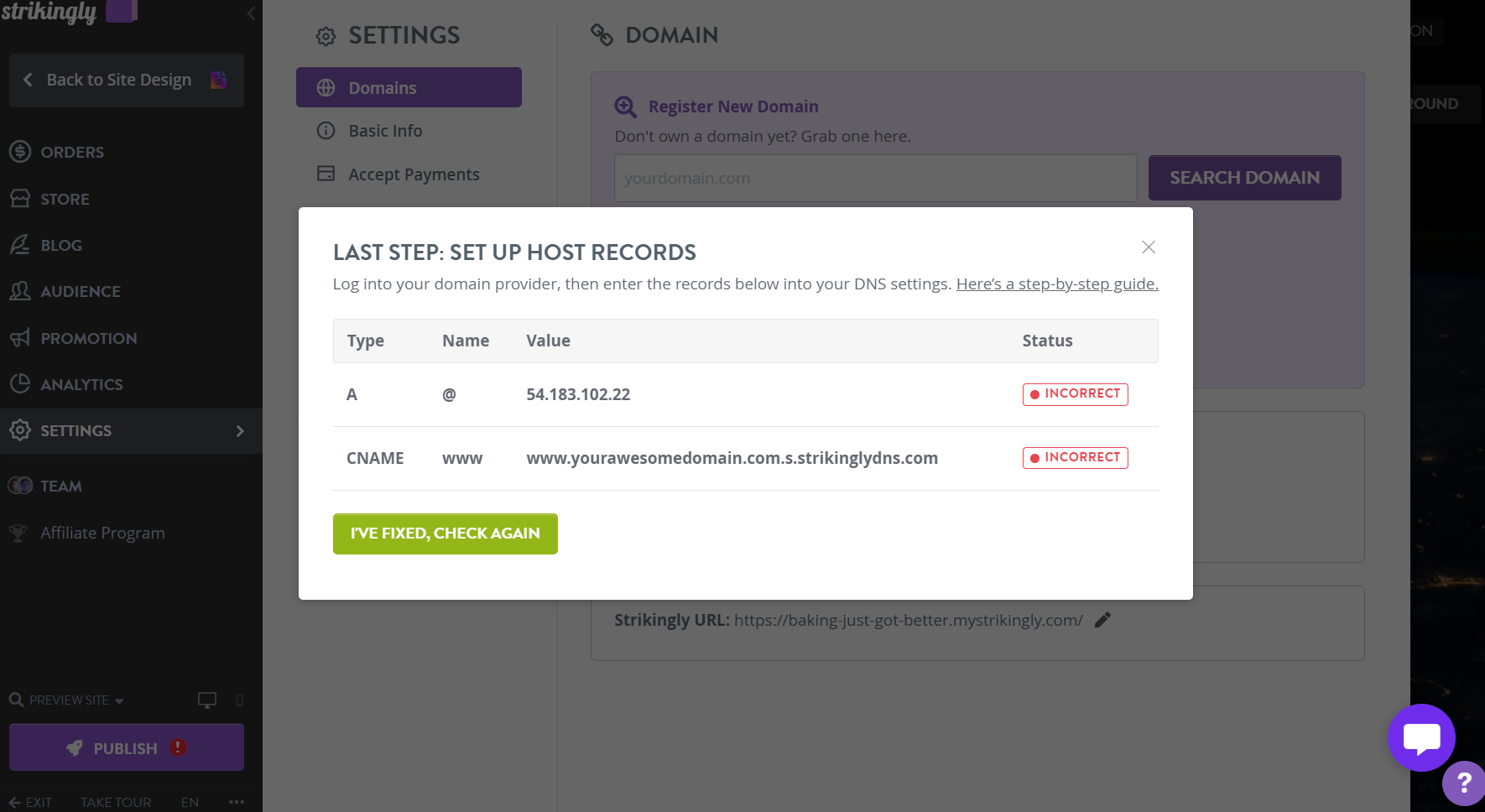Click the Back to Site Design notes icon
The width and height of the screenshot is (1485, 812).
218,80
